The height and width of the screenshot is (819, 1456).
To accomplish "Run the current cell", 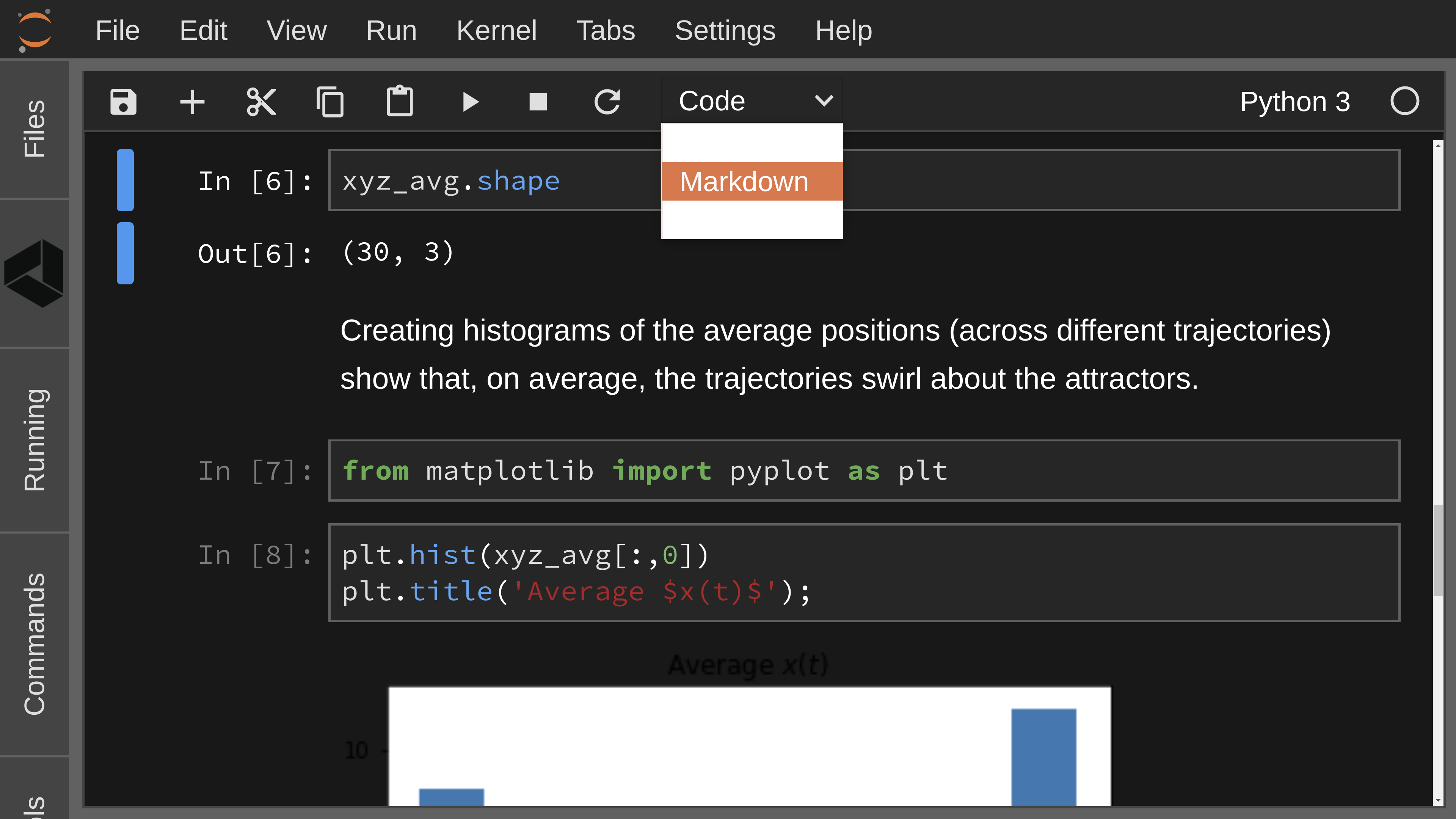I will 469,101.
